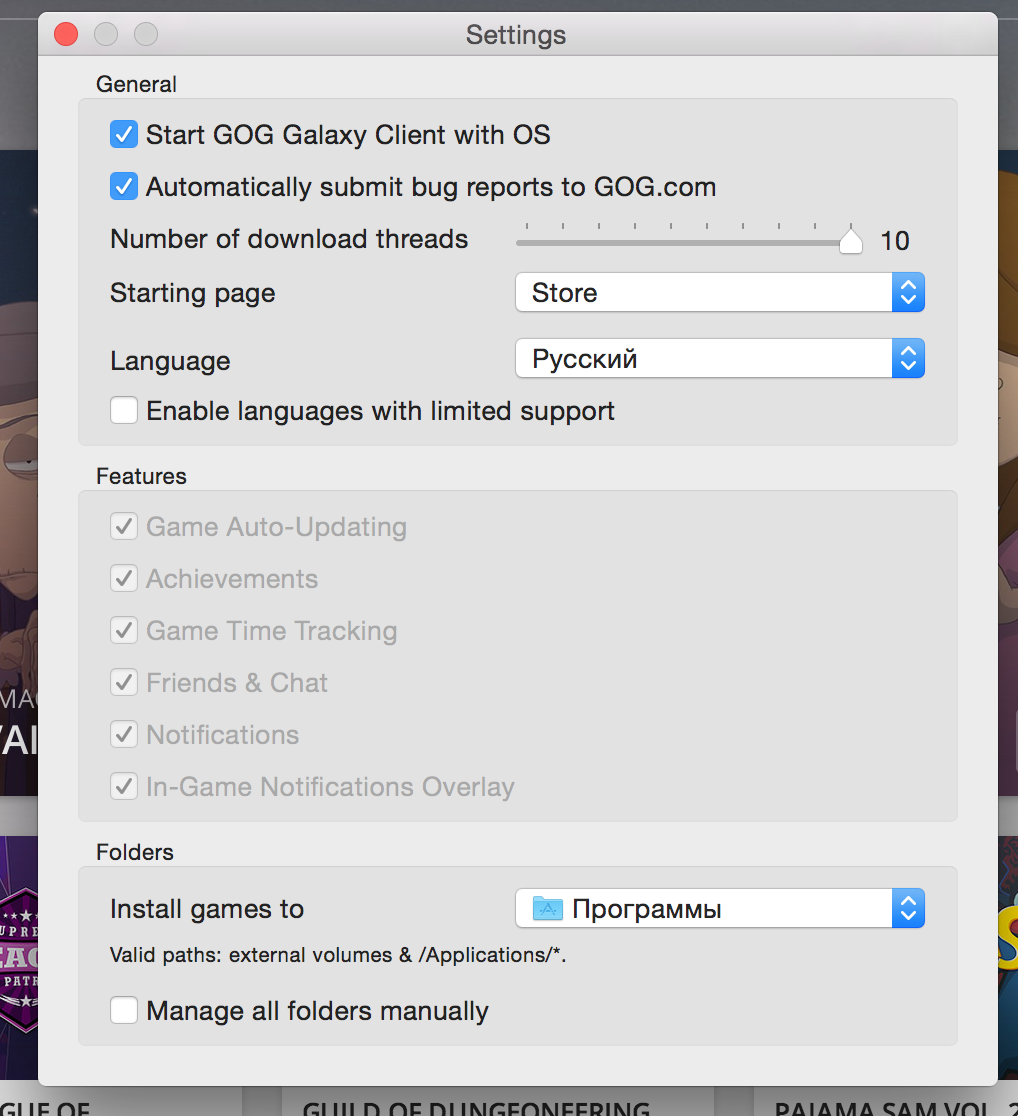Click the Features section heading

142,476
